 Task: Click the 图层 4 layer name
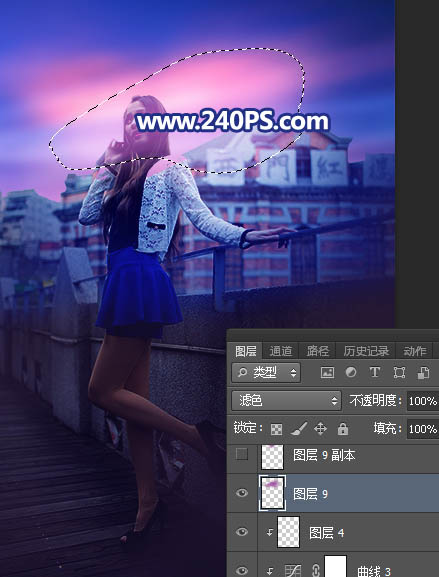pyautogui.click(x=326, y=532)
